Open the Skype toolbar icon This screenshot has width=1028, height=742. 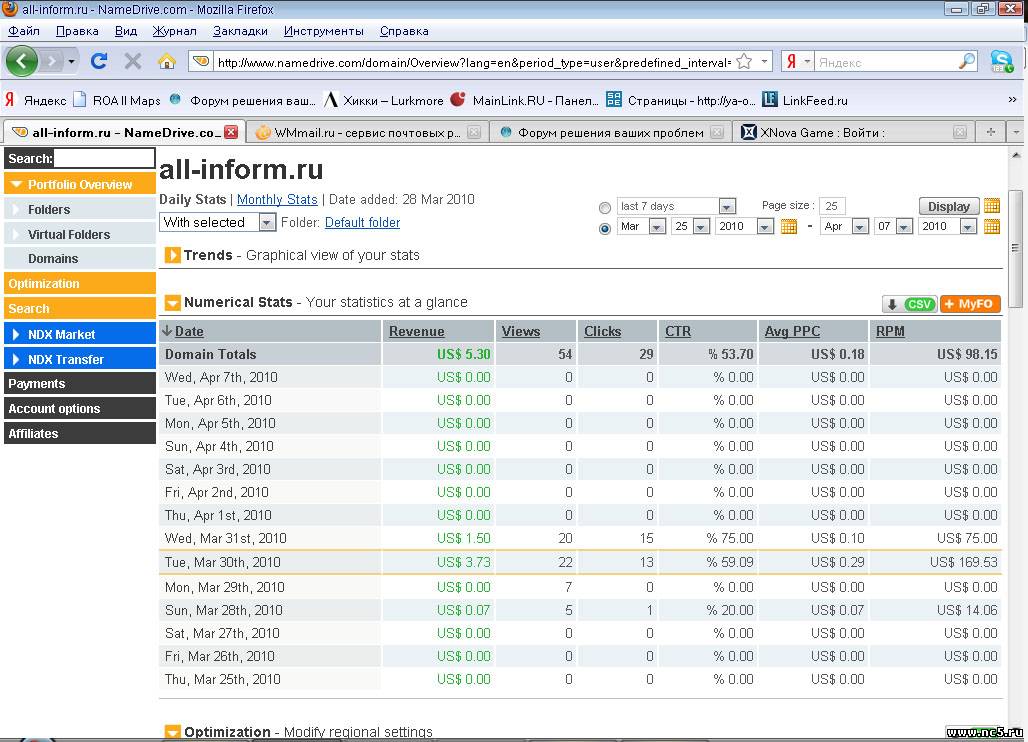[x=1001, y=62]
